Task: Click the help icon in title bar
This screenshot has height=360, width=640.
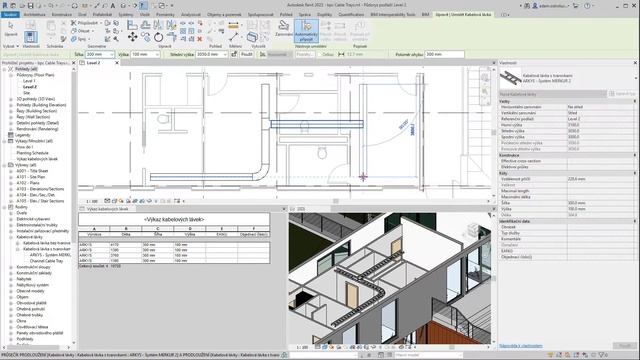Action: 587,6
